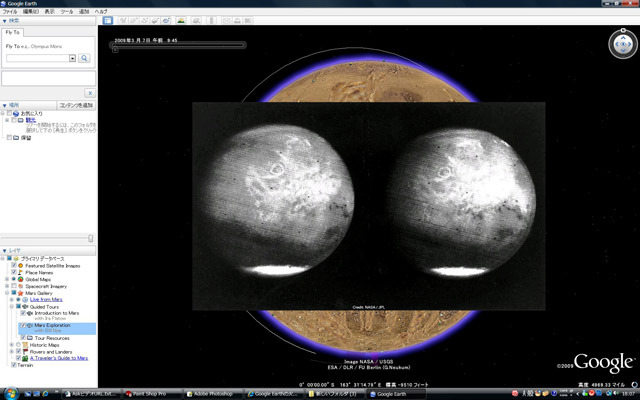Screen dimensions: 640x400
Task: Collapse the レイヤ layers panel triangle
Action: 4,251
